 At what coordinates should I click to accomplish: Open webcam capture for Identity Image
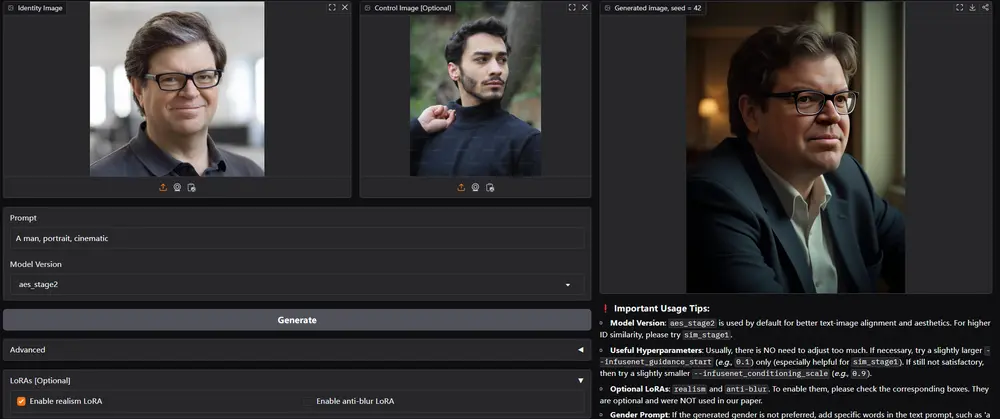point(177,187)
